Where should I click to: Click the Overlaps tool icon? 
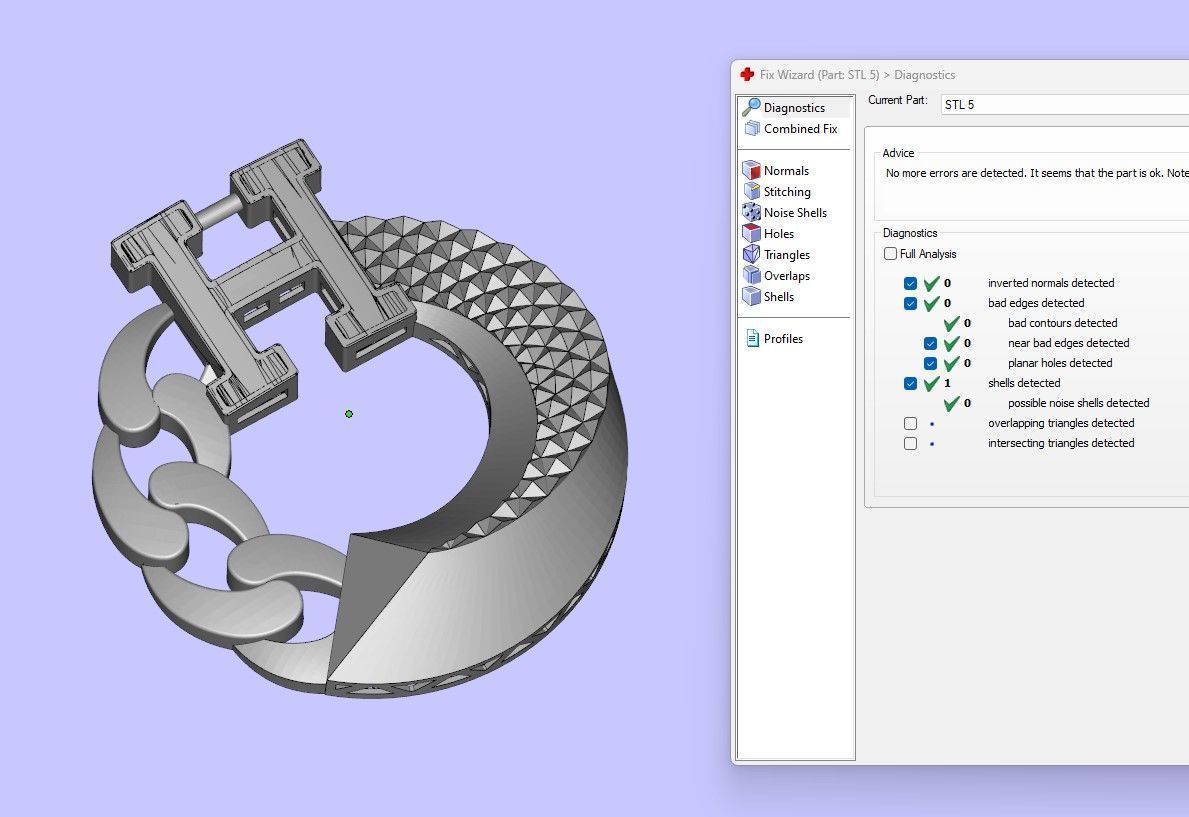pos(751,275)
